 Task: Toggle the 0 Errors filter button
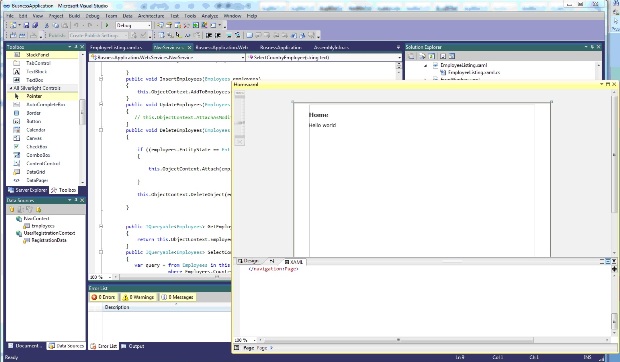(x=104, y=297)
